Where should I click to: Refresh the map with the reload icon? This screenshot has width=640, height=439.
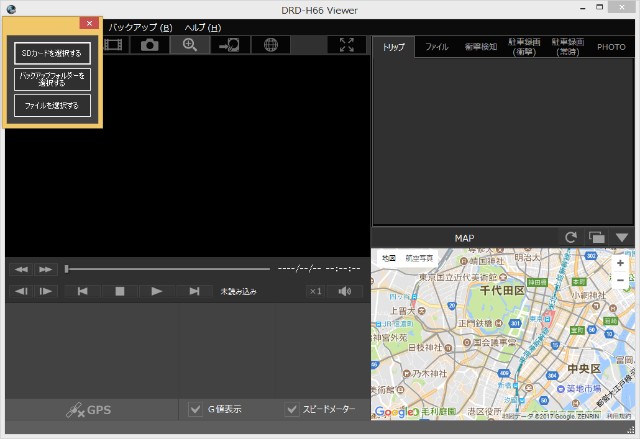571,237
